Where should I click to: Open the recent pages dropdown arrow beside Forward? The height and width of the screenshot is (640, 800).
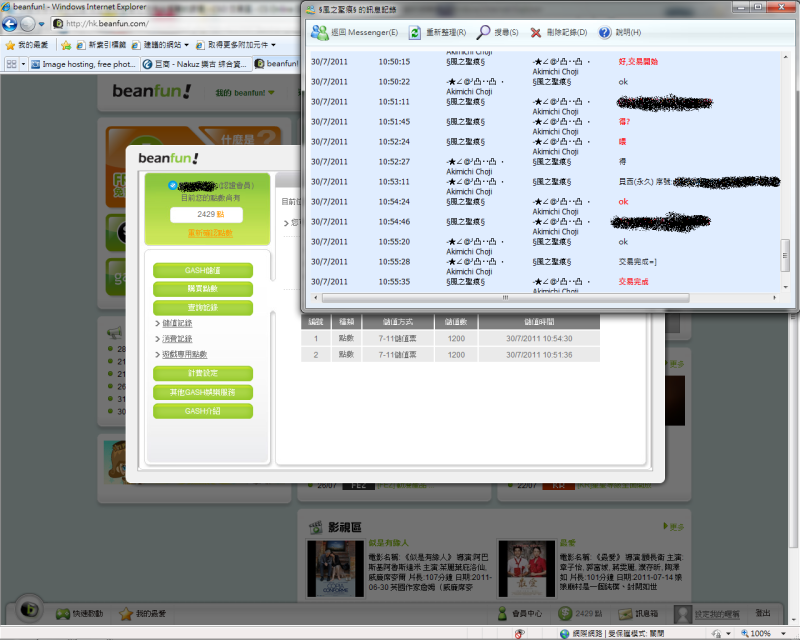[x=41, y=24]
